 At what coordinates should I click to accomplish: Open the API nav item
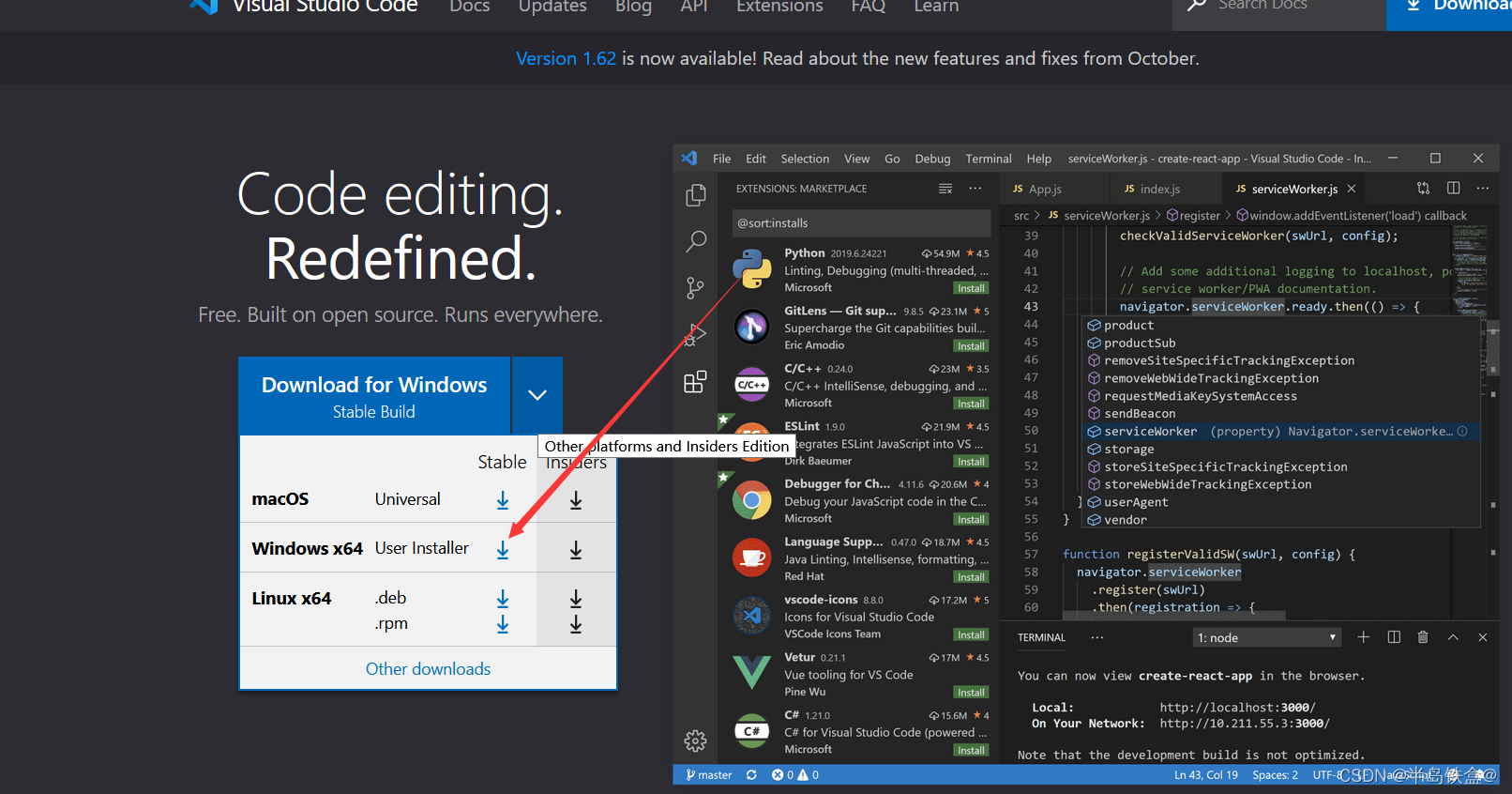click(694, 7)
